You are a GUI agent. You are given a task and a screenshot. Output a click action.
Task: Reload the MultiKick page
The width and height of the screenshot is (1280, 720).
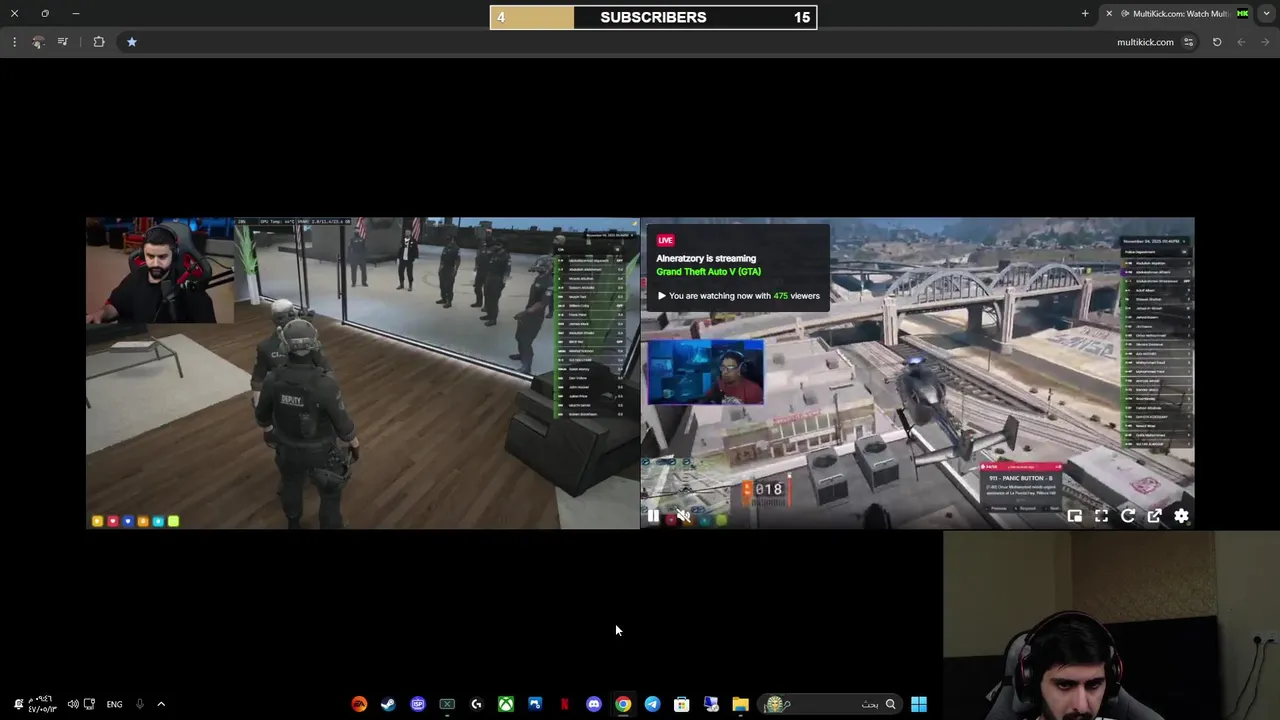[x=1217, y=42]
